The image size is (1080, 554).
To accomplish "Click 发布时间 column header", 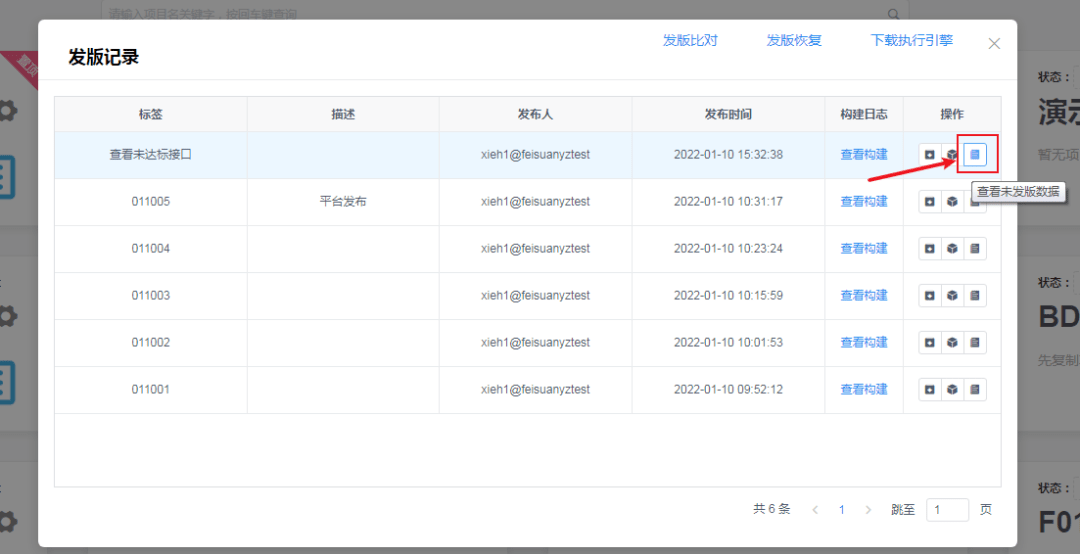I will [x=728, y=114].
